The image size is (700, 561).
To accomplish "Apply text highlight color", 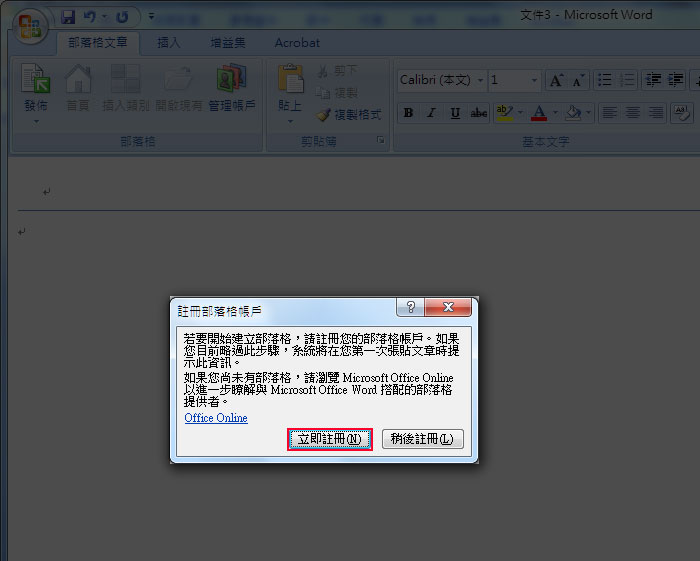I will tap(504, 113).
